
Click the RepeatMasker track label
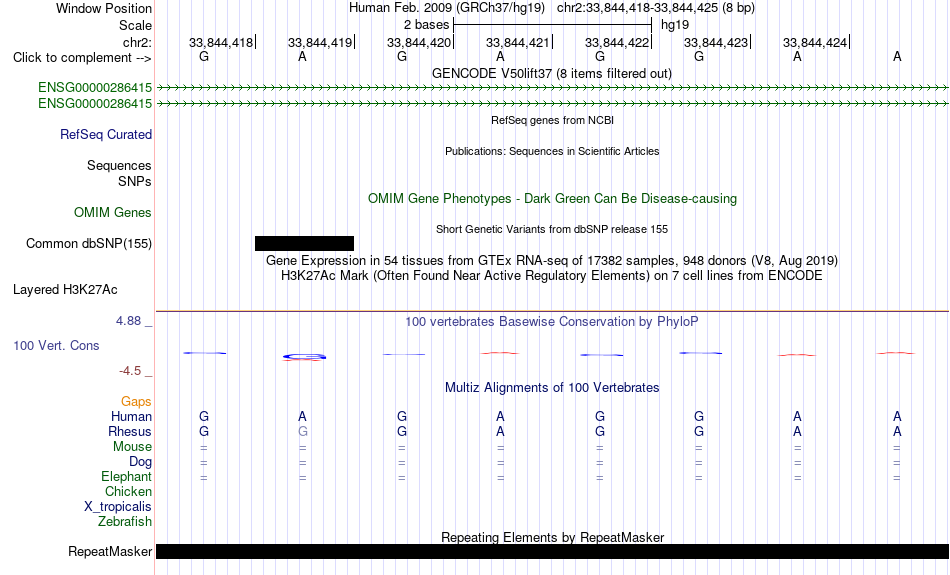110,551
